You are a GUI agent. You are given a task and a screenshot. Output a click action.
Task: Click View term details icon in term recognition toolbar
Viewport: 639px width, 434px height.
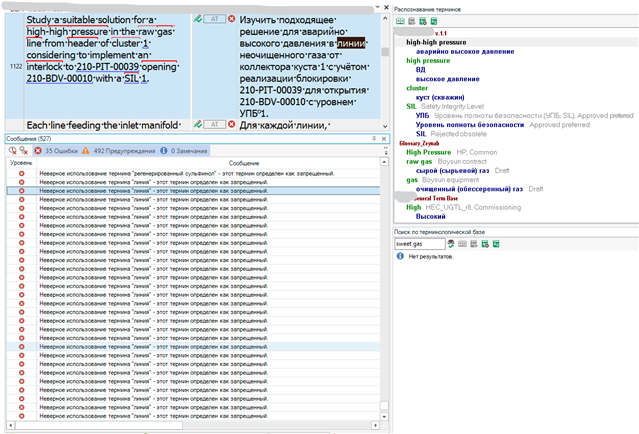click(x=400, y=21)
